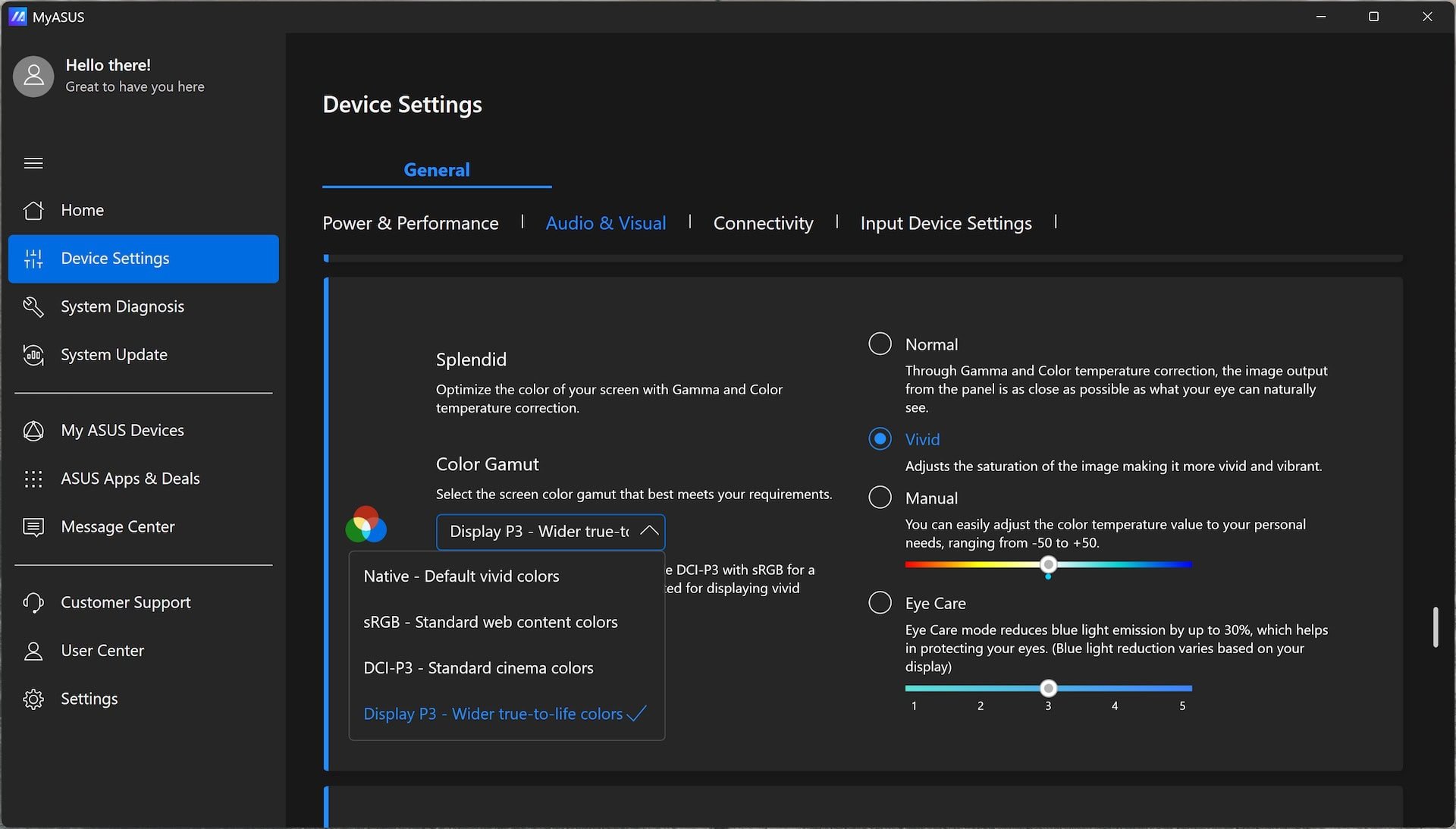Click the vertical page scrollbar thumb
1456x829 pixels.
click(x=1435, y=626)
